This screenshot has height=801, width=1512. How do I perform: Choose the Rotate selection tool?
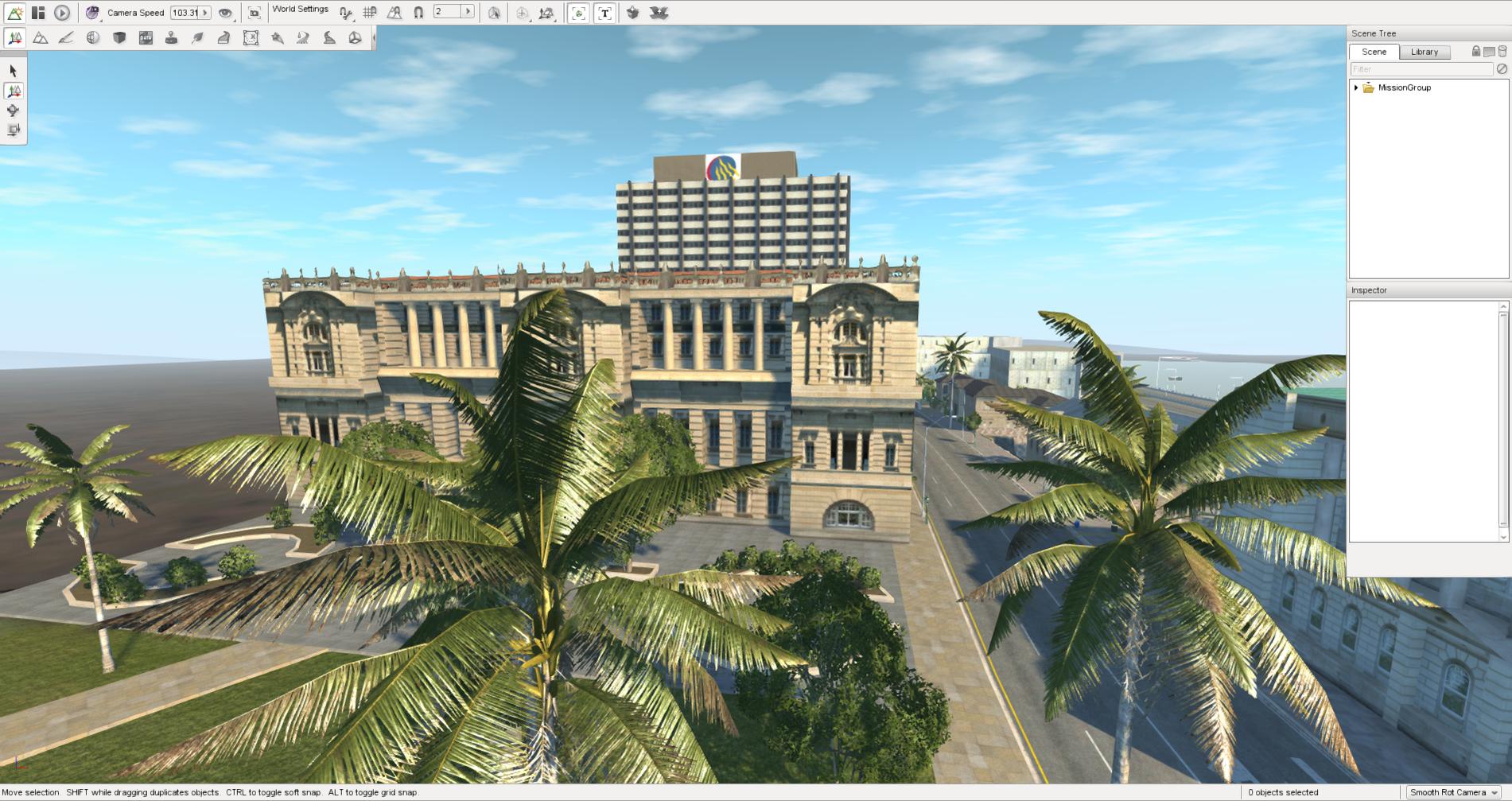[13, 111]
